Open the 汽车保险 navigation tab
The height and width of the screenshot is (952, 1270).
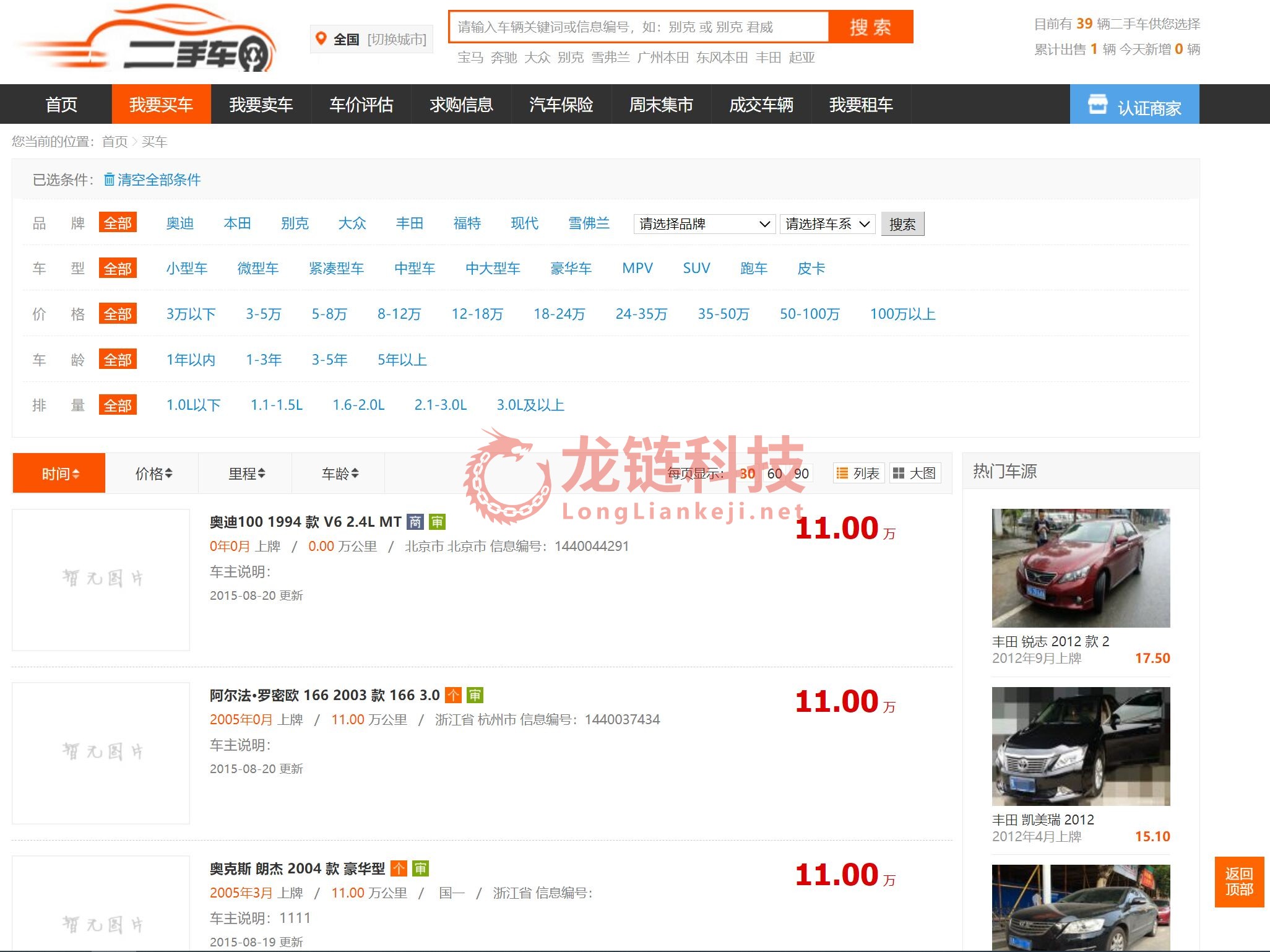[561, 104]
